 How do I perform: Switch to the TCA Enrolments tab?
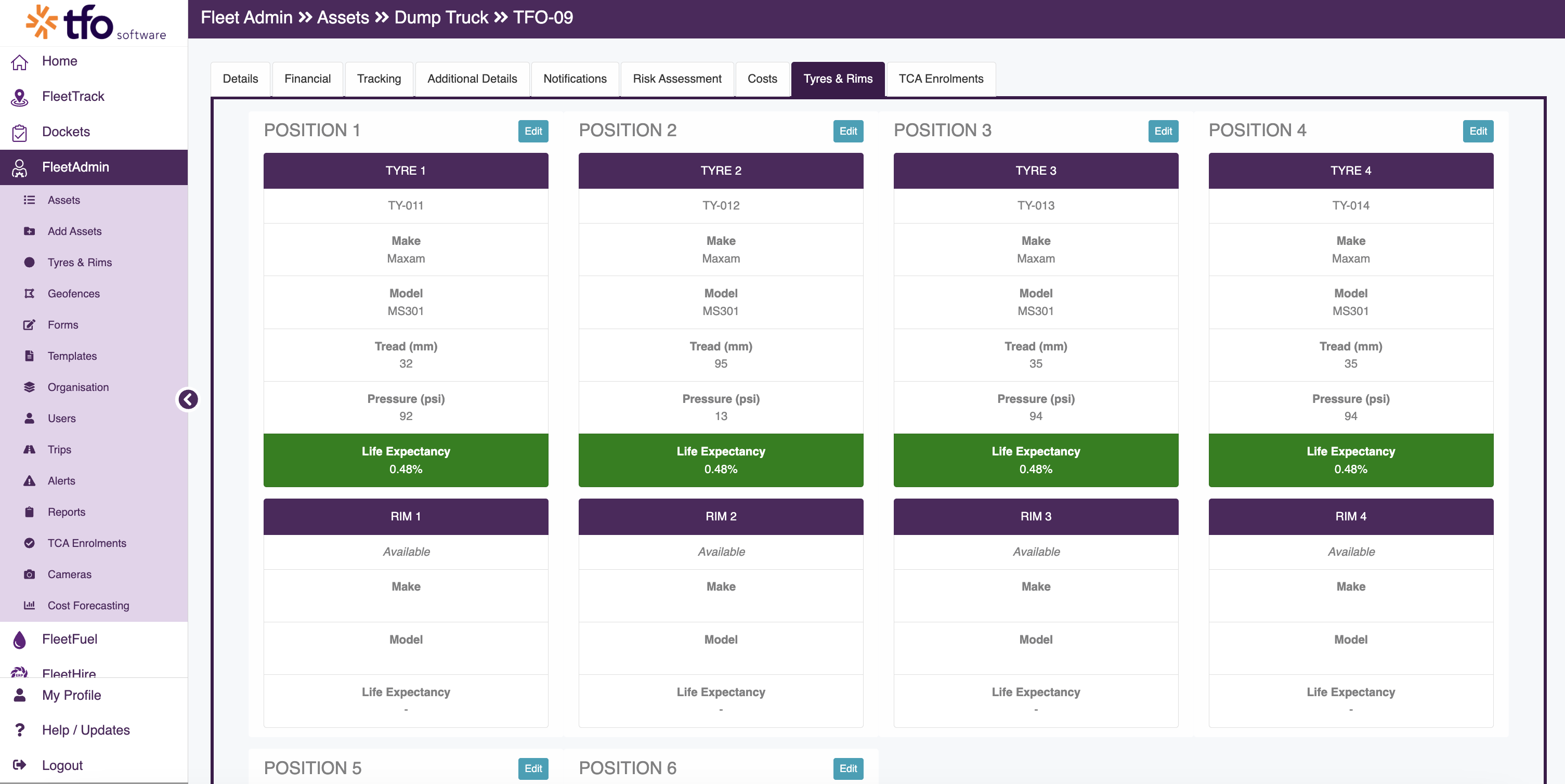(941, 79)
